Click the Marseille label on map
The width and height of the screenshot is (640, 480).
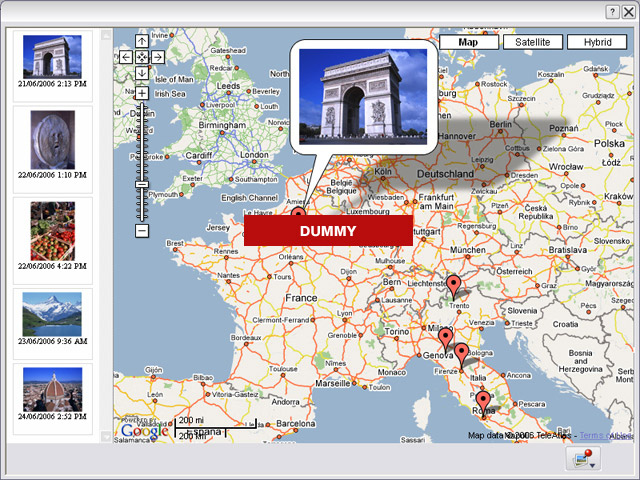point(333,383)
